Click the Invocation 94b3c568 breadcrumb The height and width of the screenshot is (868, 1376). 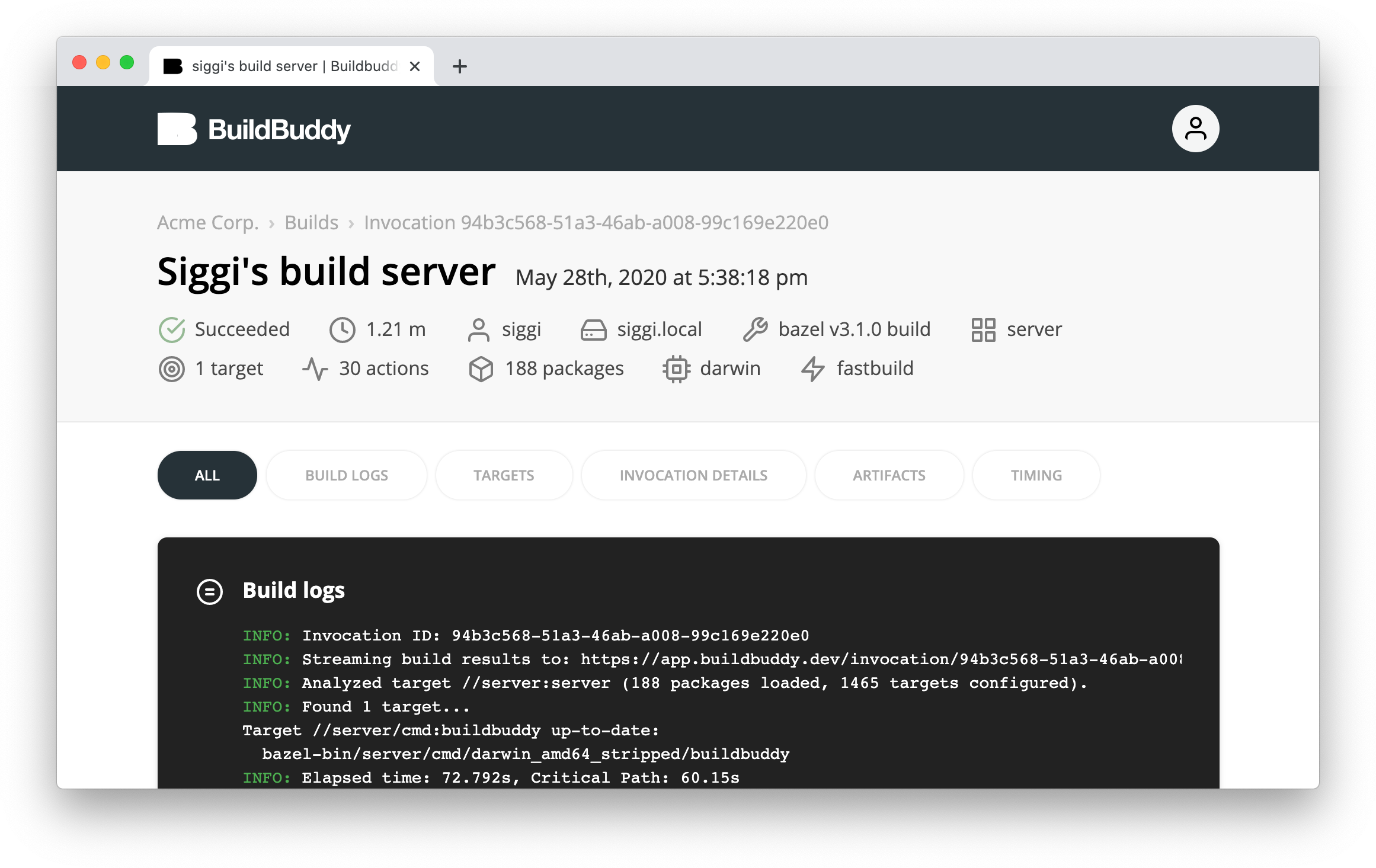click(x=596, y=223)
